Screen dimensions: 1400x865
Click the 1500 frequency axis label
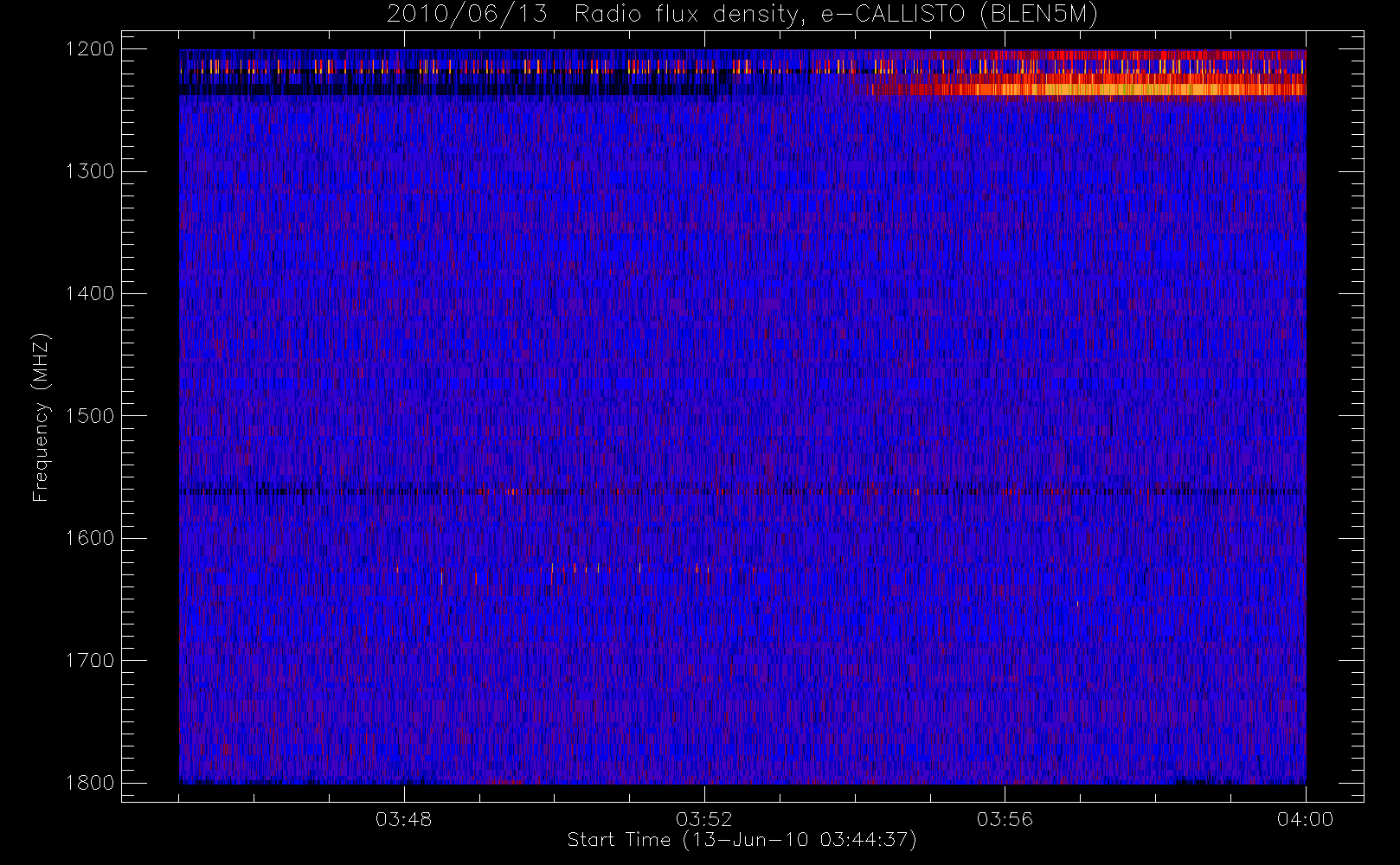click(x=90, y=416)
